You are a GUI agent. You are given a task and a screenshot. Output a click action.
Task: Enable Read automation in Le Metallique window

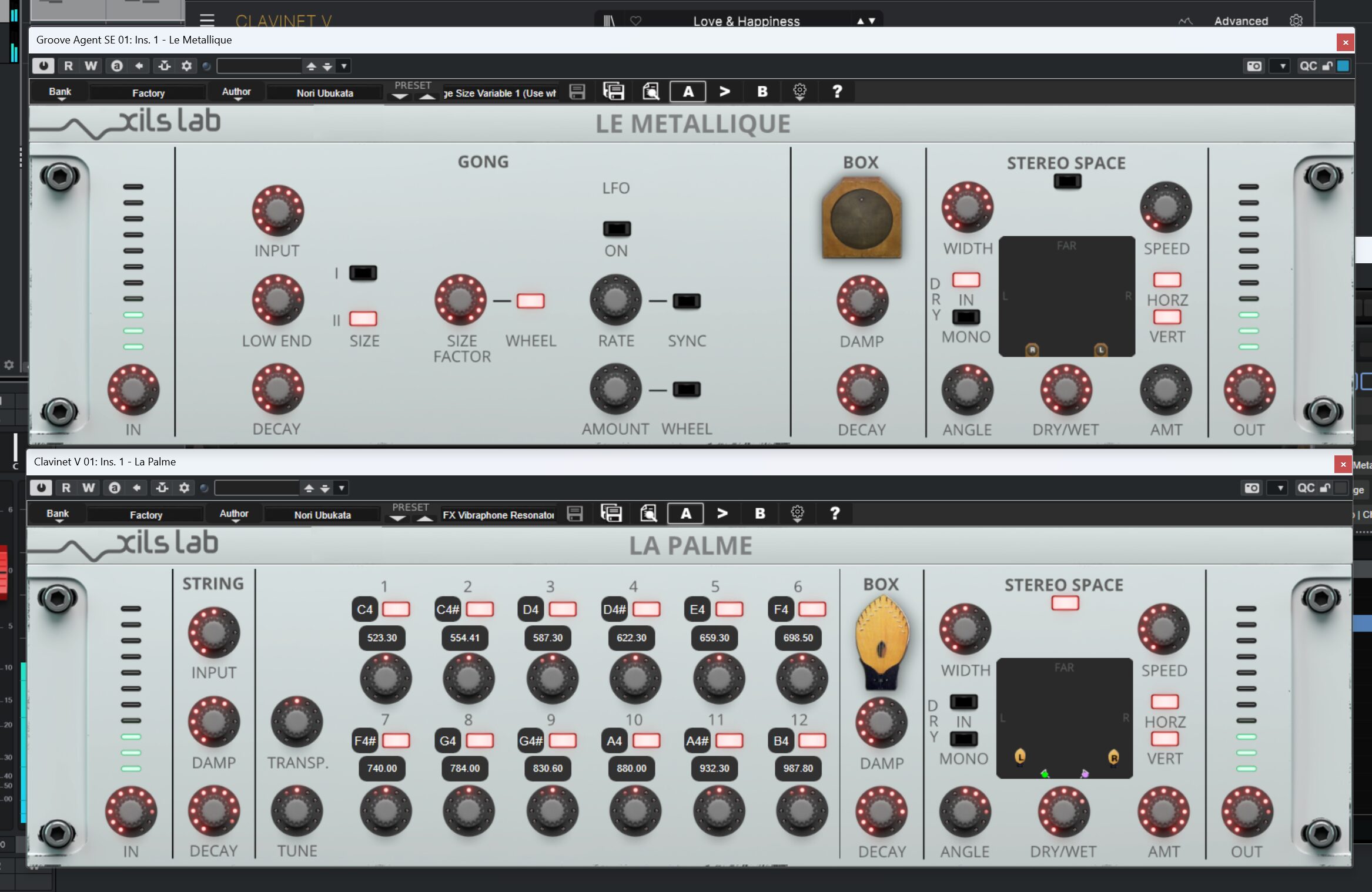point(68,66)
